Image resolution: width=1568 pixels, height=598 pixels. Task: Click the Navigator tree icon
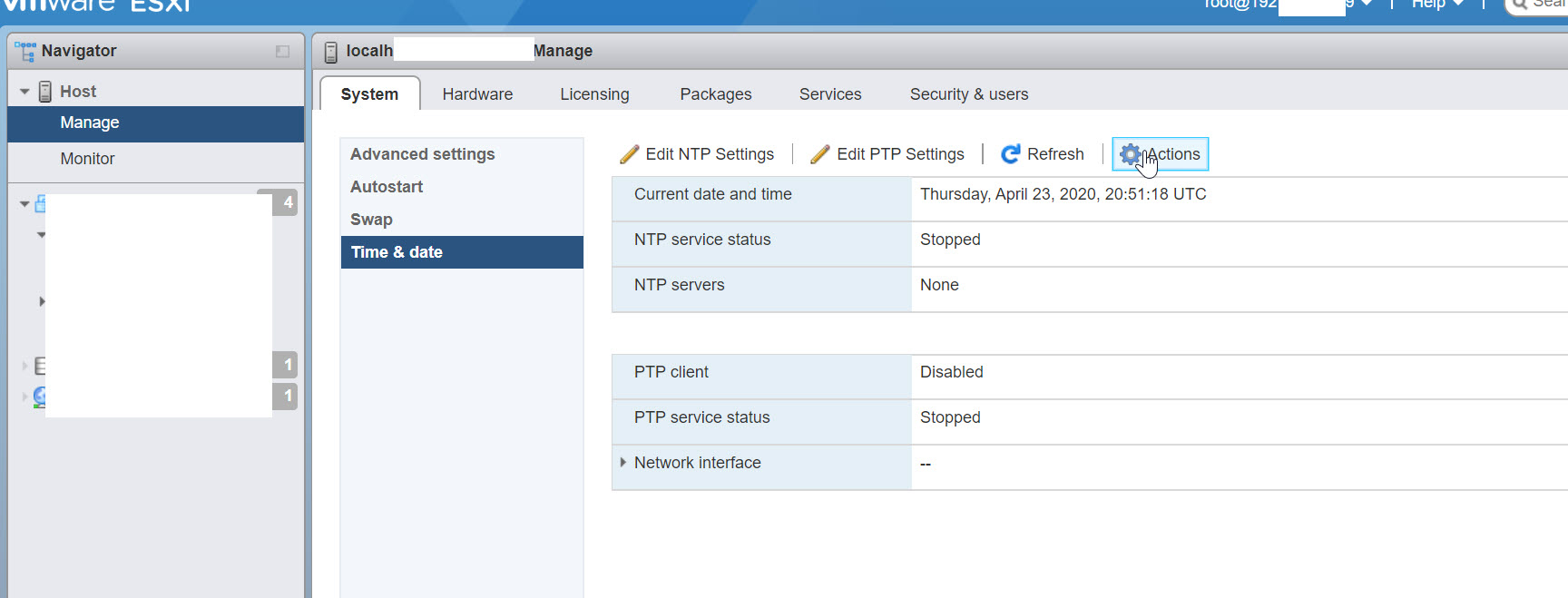coord(24,51)
